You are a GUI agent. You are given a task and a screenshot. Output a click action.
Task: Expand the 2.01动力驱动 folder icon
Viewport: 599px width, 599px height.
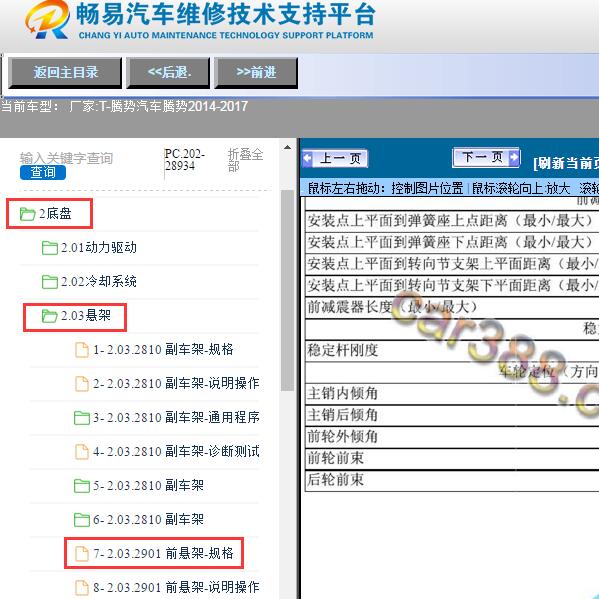click(50, 248)
